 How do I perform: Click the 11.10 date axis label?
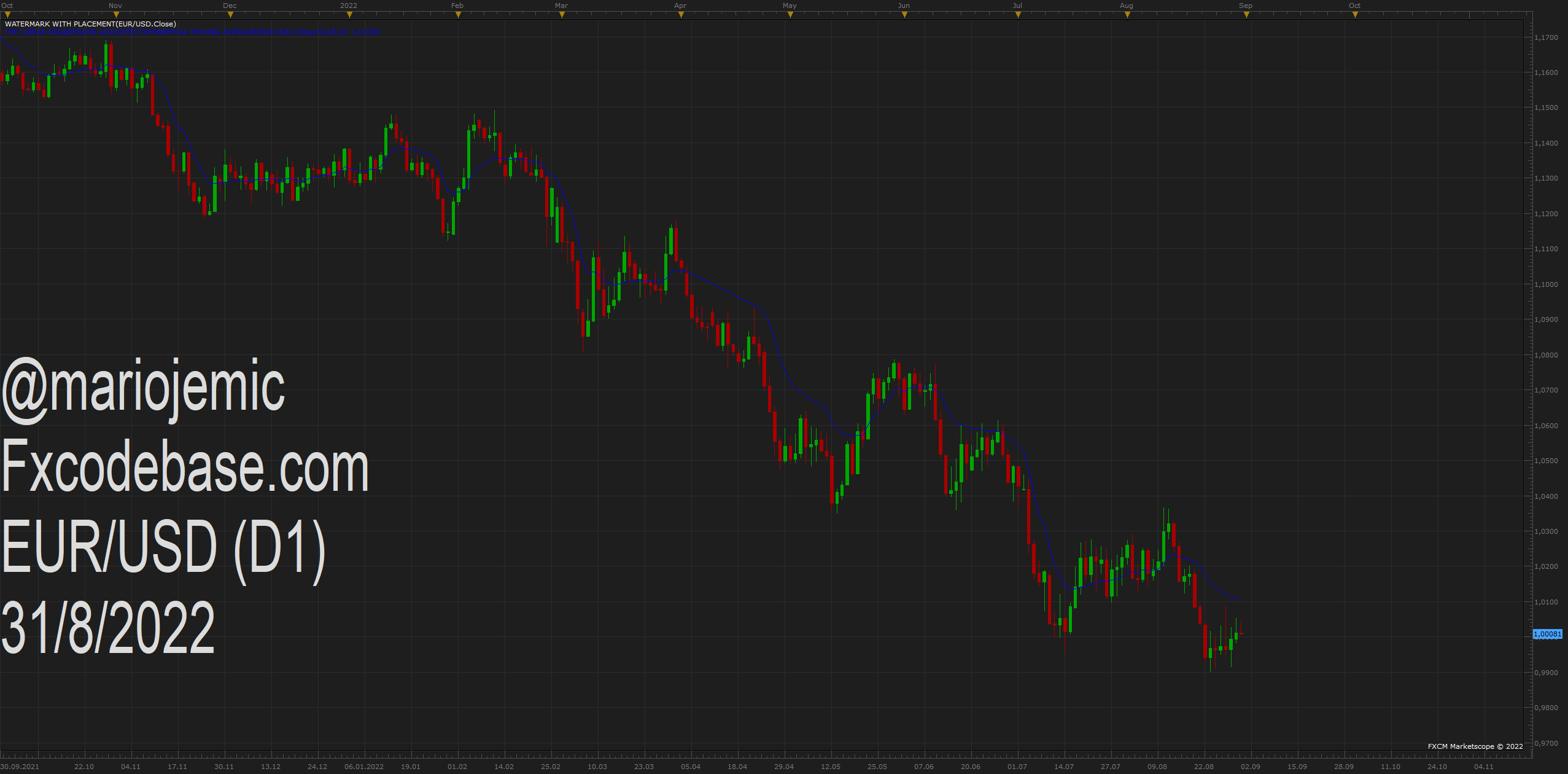click(x=1391, y=767)
